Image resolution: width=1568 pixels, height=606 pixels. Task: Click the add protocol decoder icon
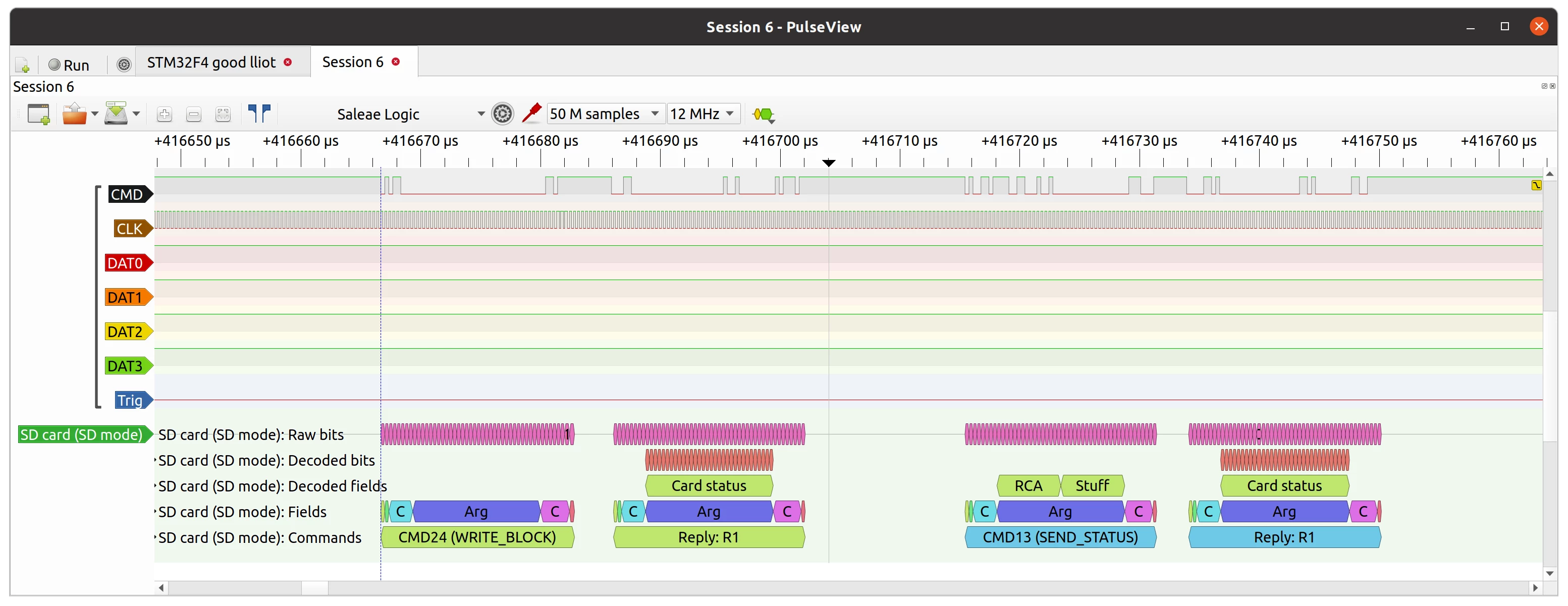coord(763,115)
